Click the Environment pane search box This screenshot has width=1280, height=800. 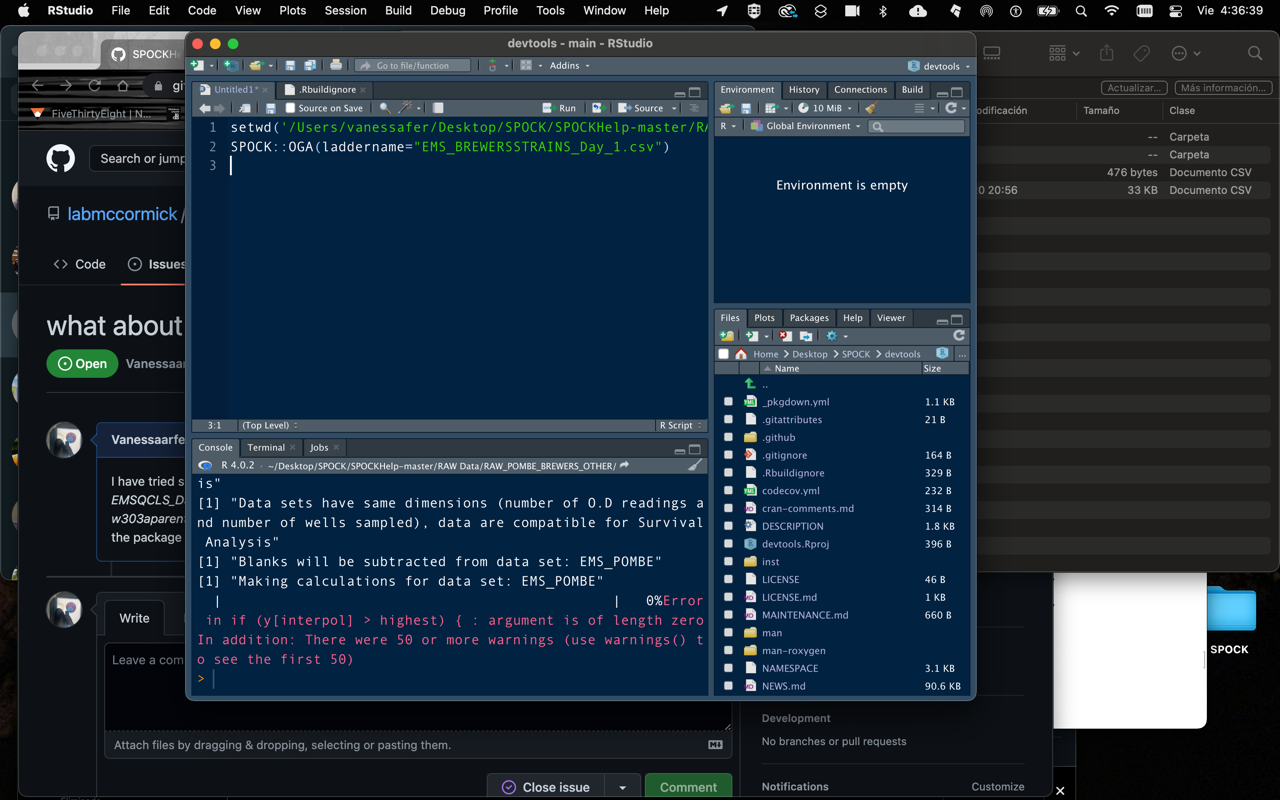(x=915, y=126)
